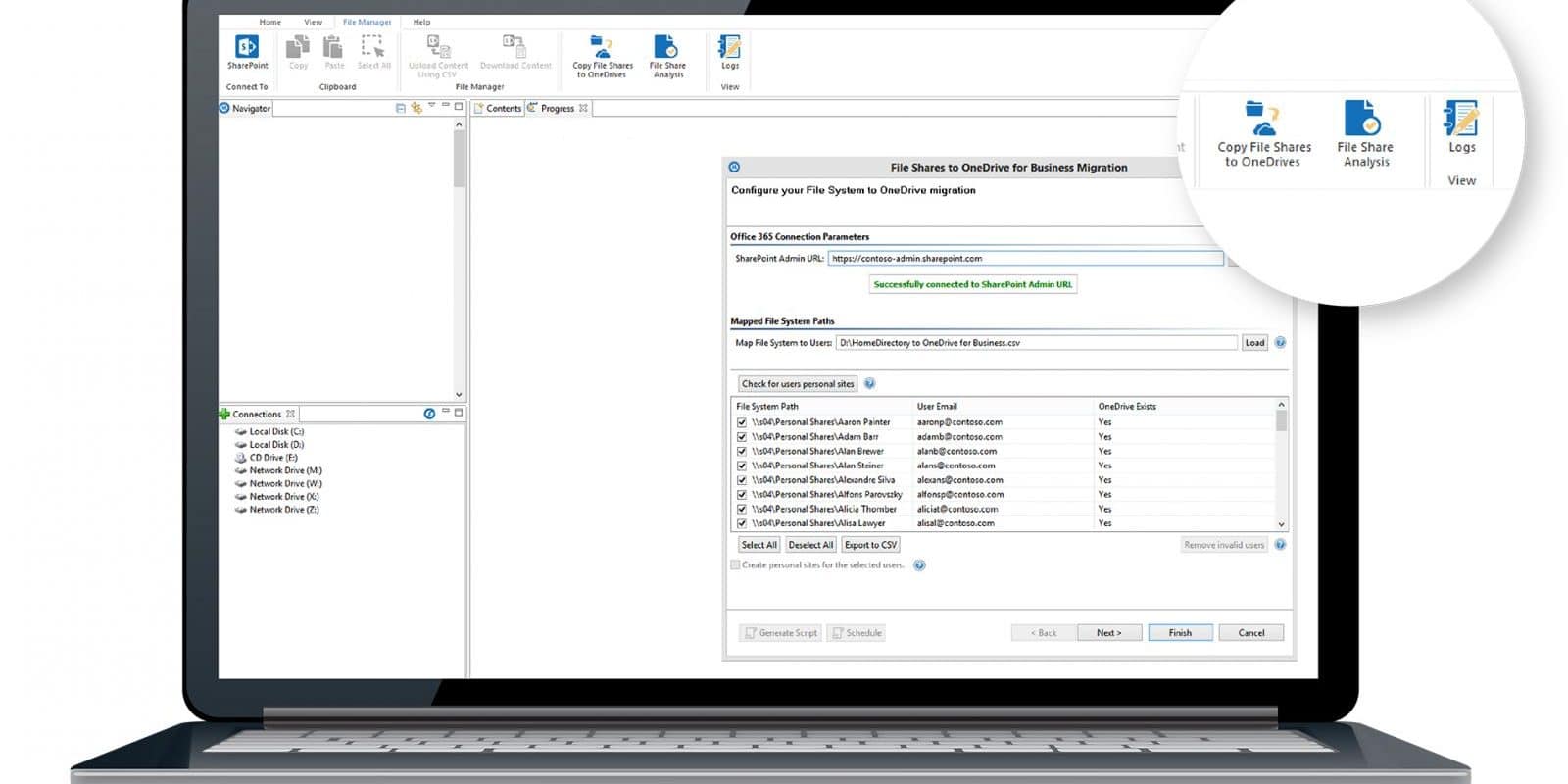Maximize the Connections panel

(x=458, y=413)
